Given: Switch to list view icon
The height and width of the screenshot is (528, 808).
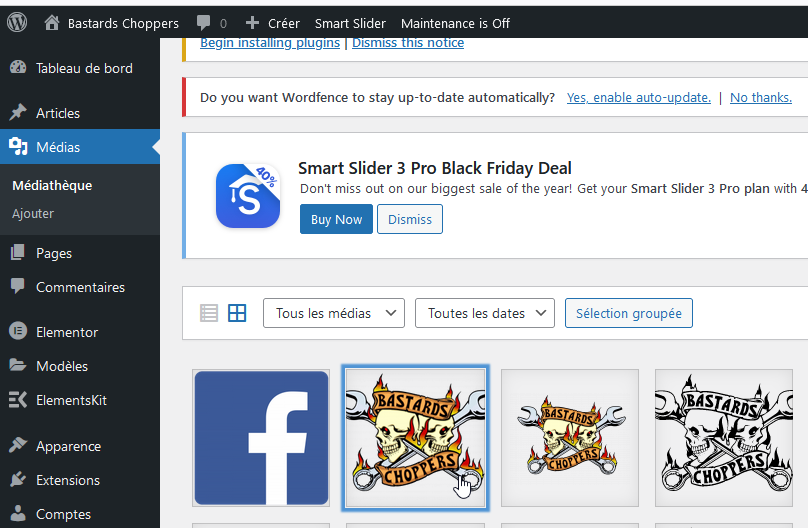Looking at the screenshot, I should 209,313.
